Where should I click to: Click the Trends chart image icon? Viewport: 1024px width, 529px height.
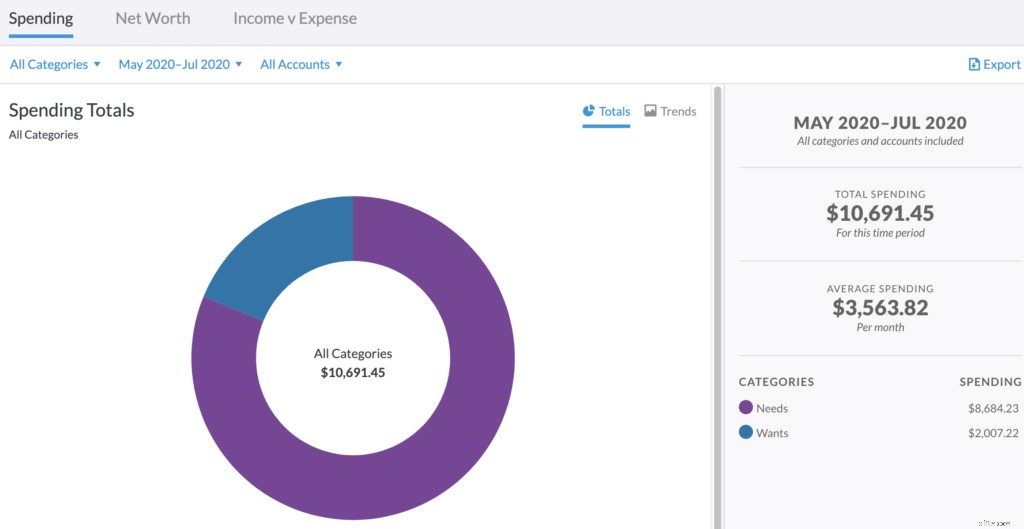[x=650, y=111]
